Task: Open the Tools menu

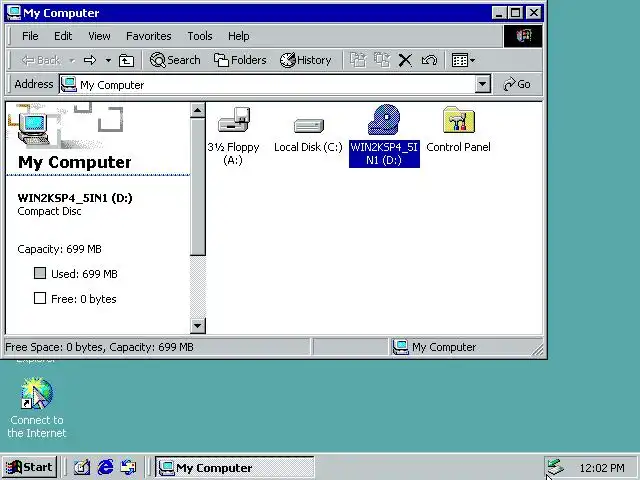Action: click(200, 36)
